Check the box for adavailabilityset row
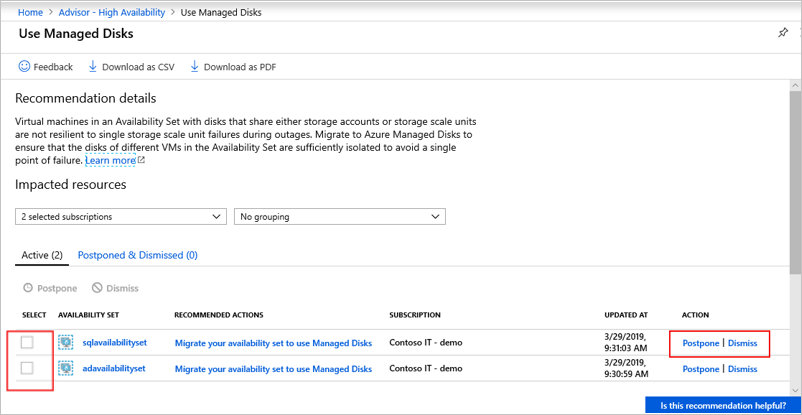This screenshot has width=802, height=415. pyautogui.click(x=27, y=368)
